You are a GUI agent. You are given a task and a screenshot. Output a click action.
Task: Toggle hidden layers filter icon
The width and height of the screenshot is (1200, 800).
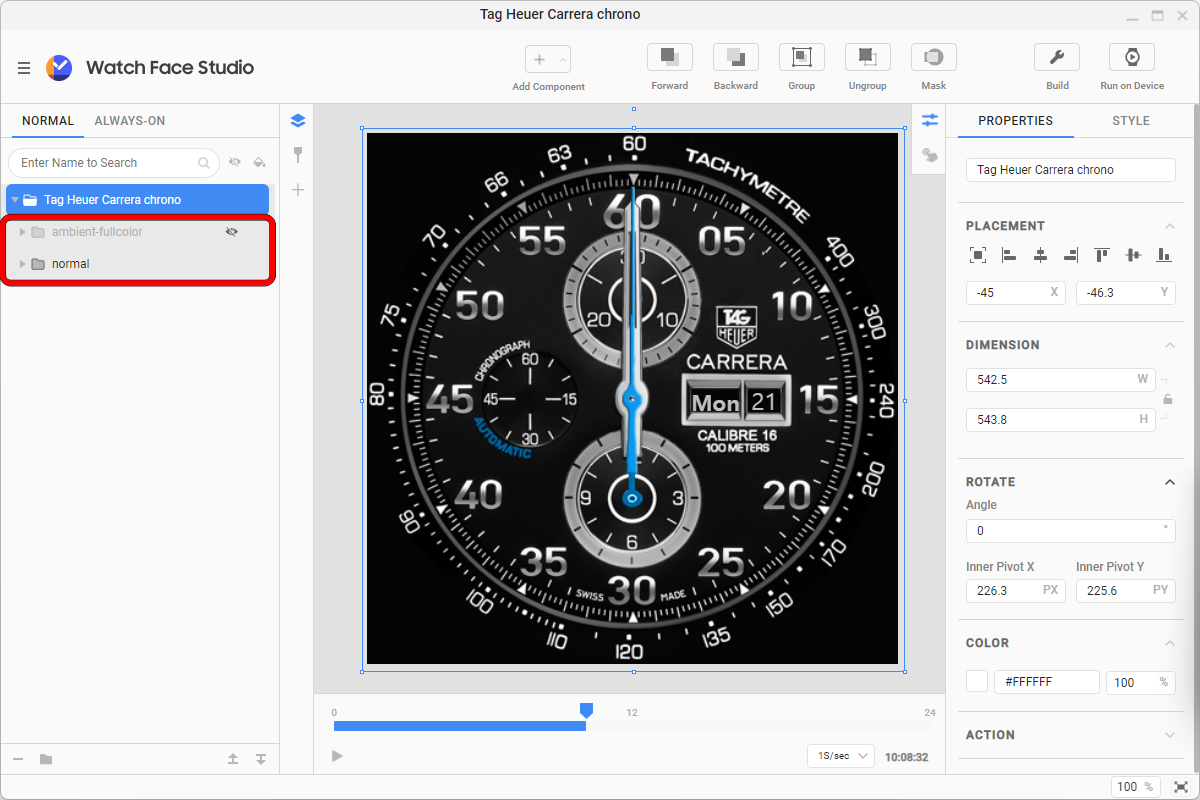(x=235, y=162)
